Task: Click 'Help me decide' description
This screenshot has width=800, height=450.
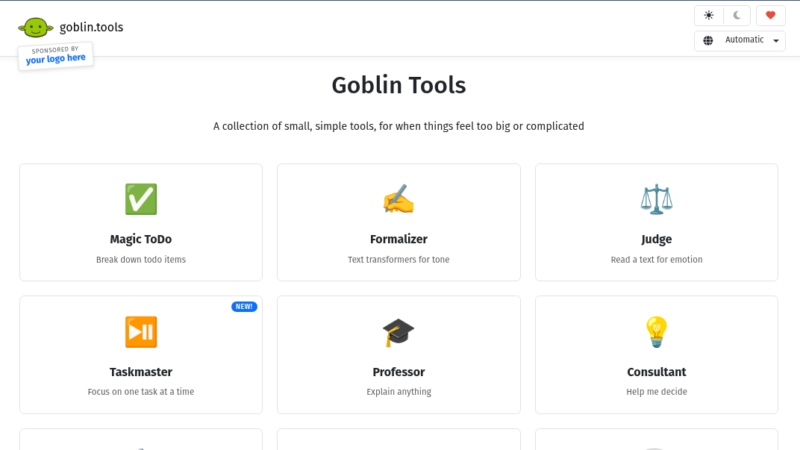Action: click(656, 392)
